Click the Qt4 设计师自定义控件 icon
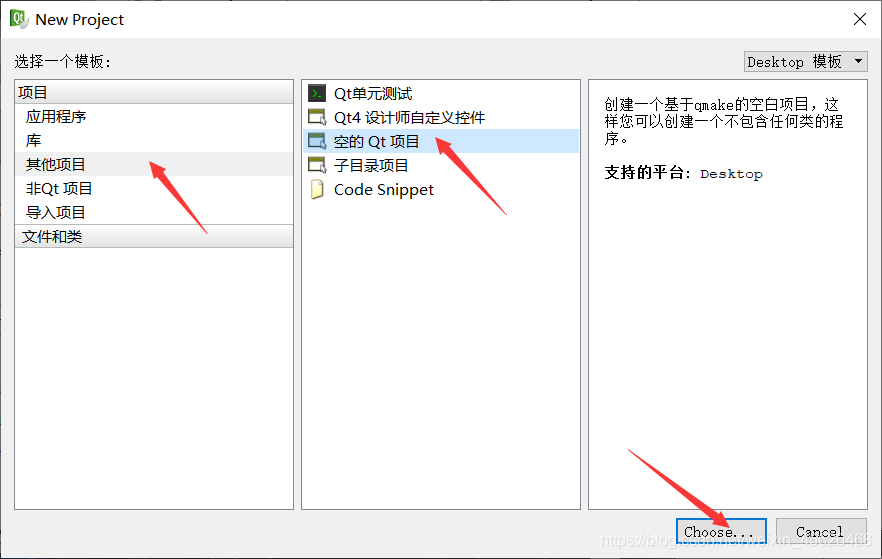Screen dimensions: 882x559 317,117
